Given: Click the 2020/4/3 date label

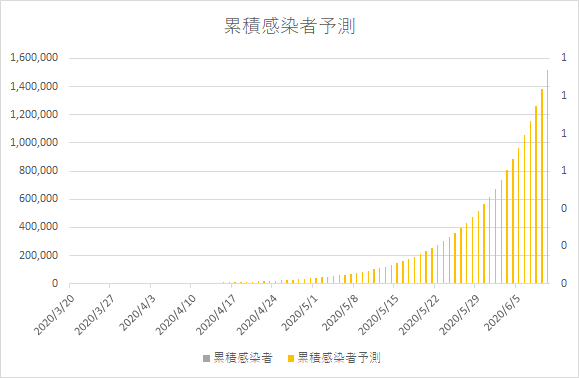Looking at the screenshot, I should pos(137,312).
